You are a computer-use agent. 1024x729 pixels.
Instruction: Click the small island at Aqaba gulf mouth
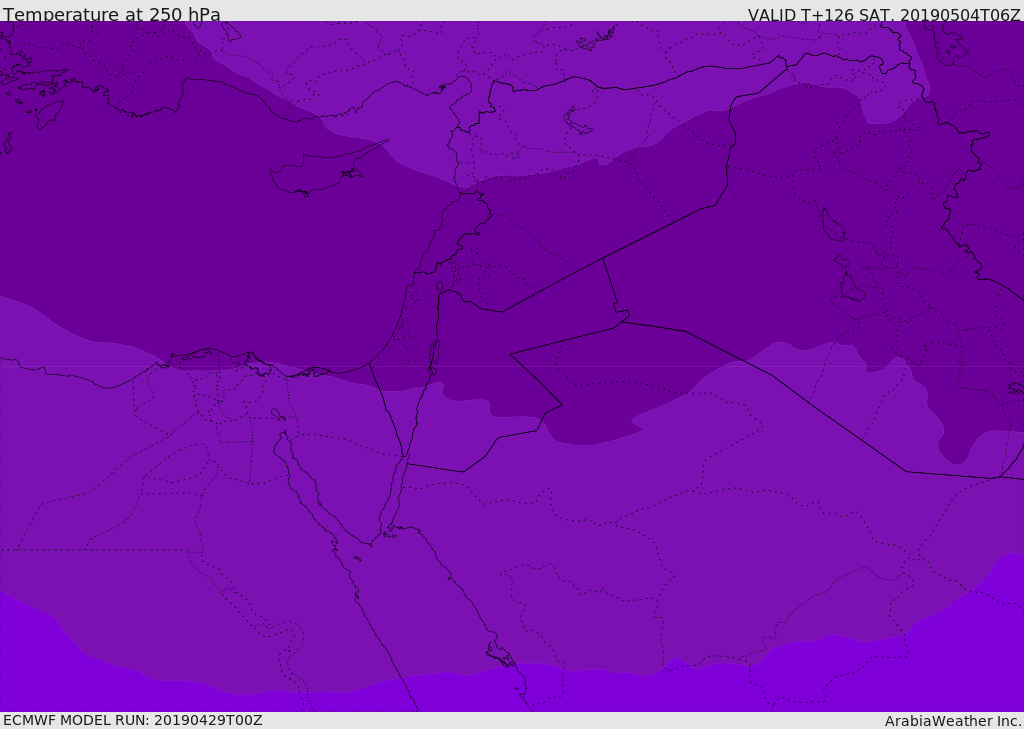(388, 535)
